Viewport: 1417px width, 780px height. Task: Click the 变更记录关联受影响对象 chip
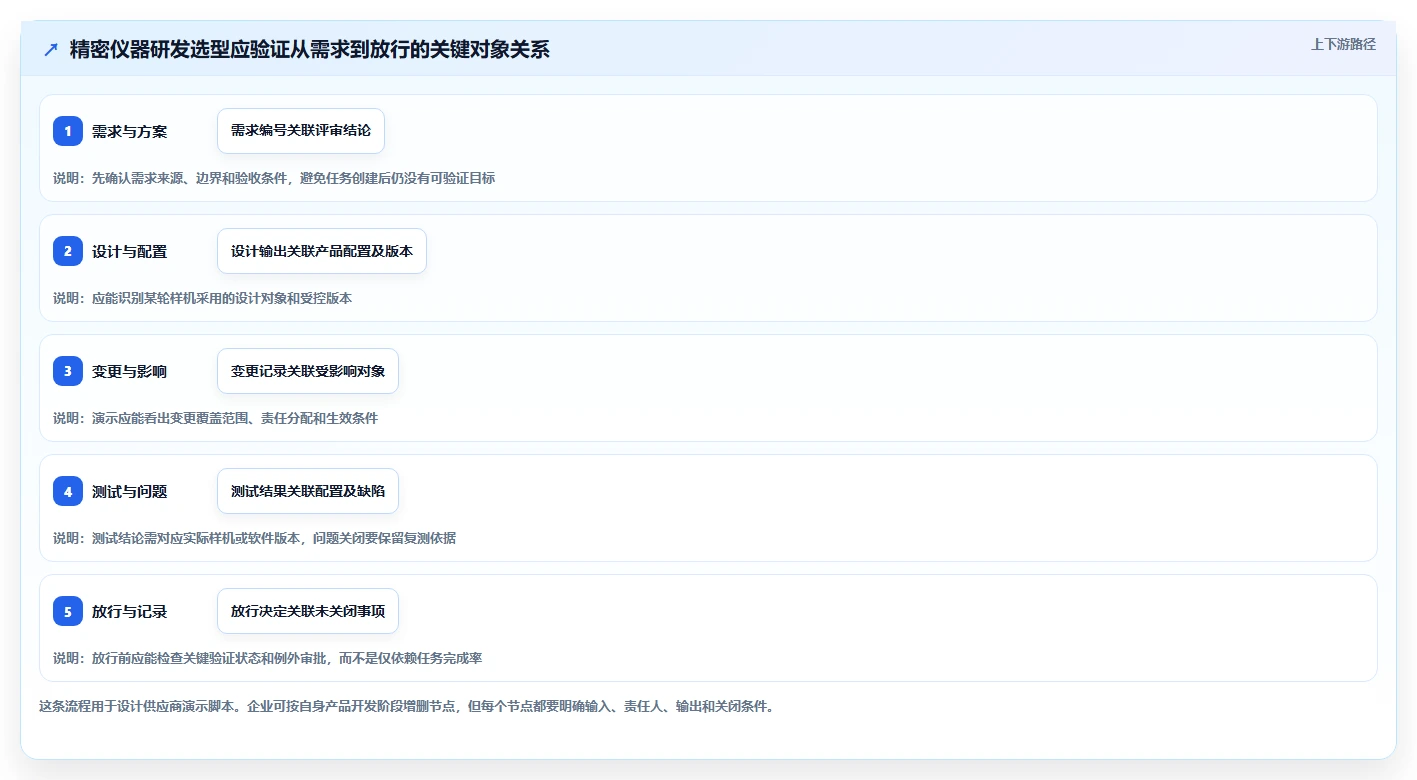(308, 371)
